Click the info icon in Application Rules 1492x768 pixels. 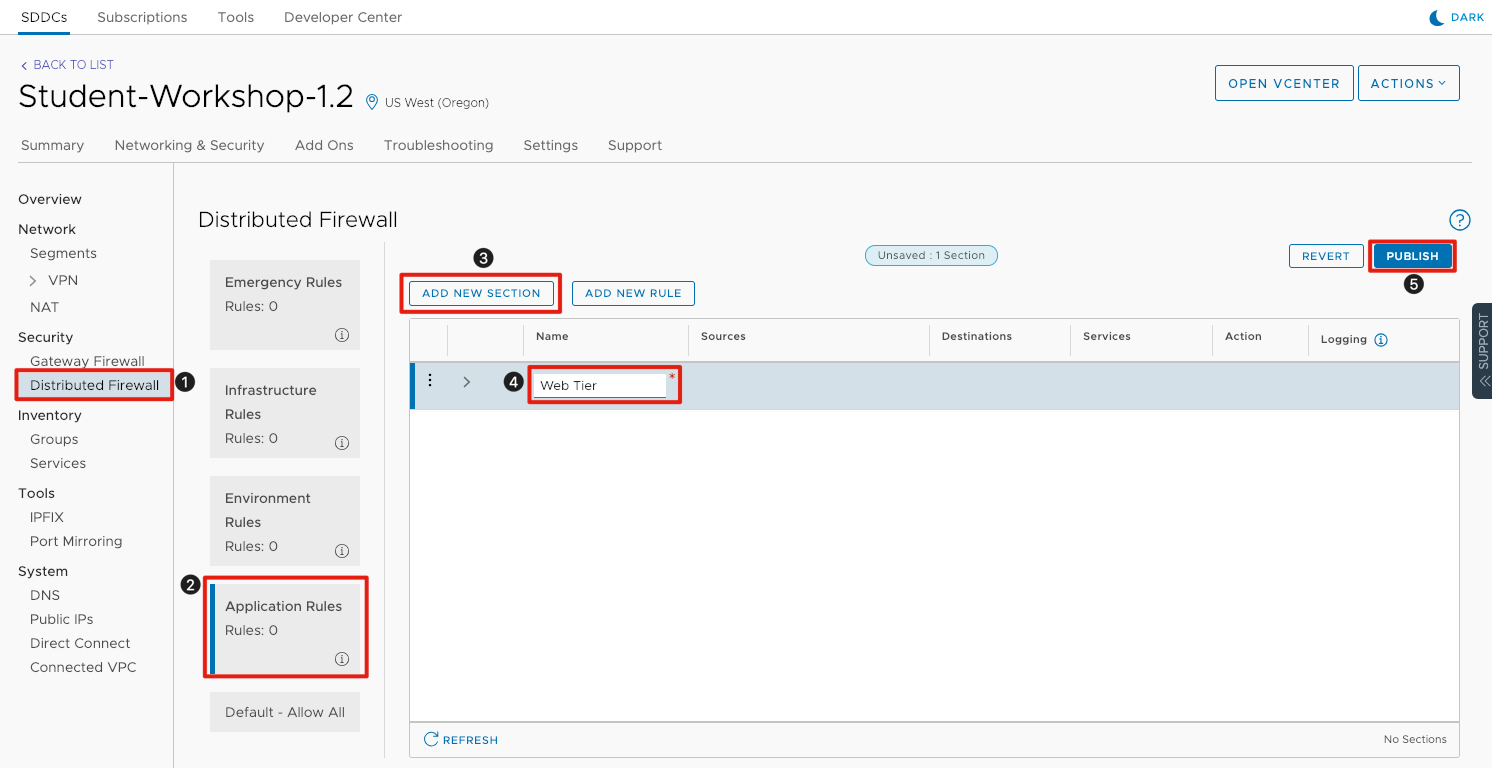point(342,659)
